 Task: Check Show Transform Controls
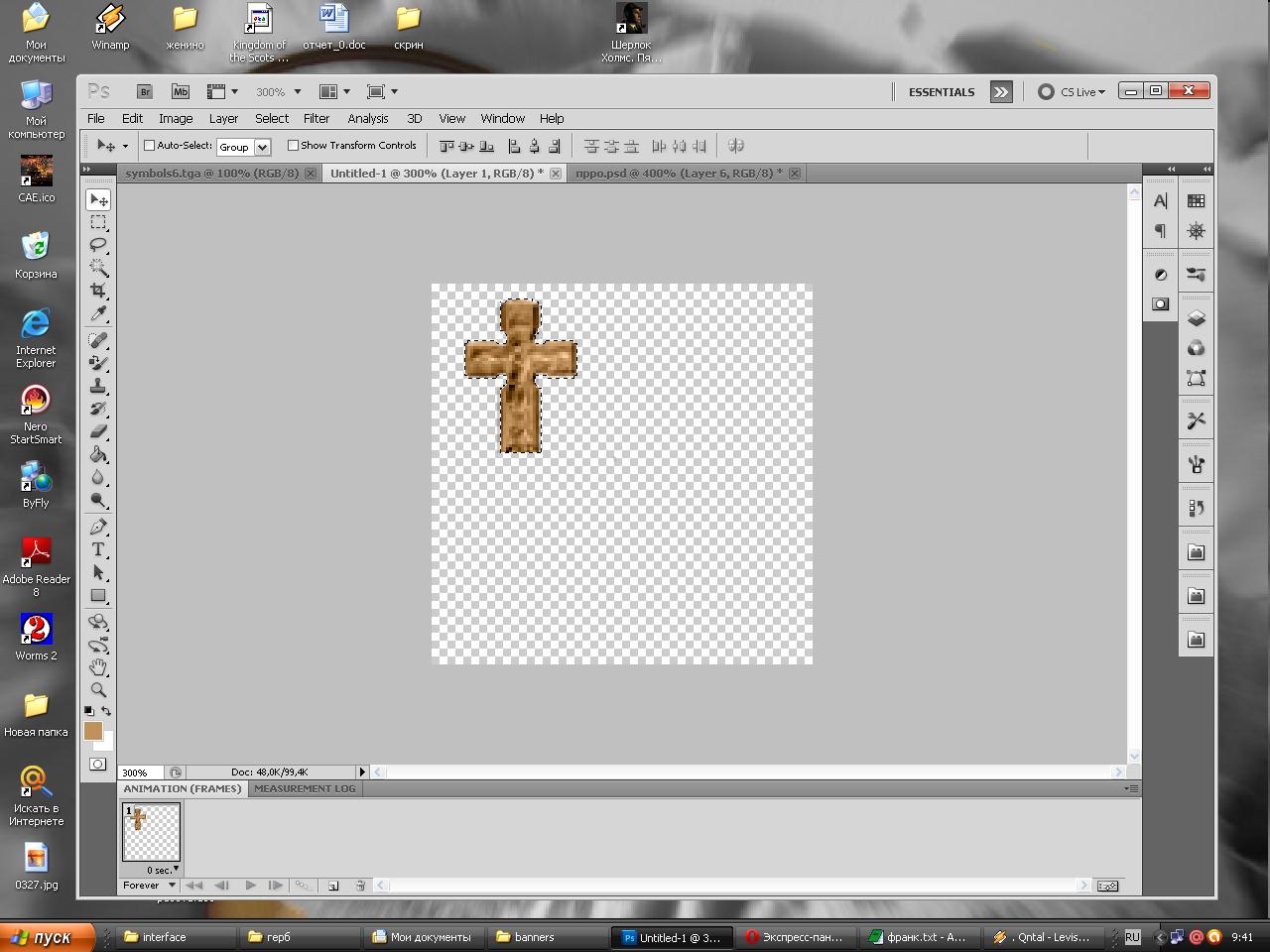[293, 146]
